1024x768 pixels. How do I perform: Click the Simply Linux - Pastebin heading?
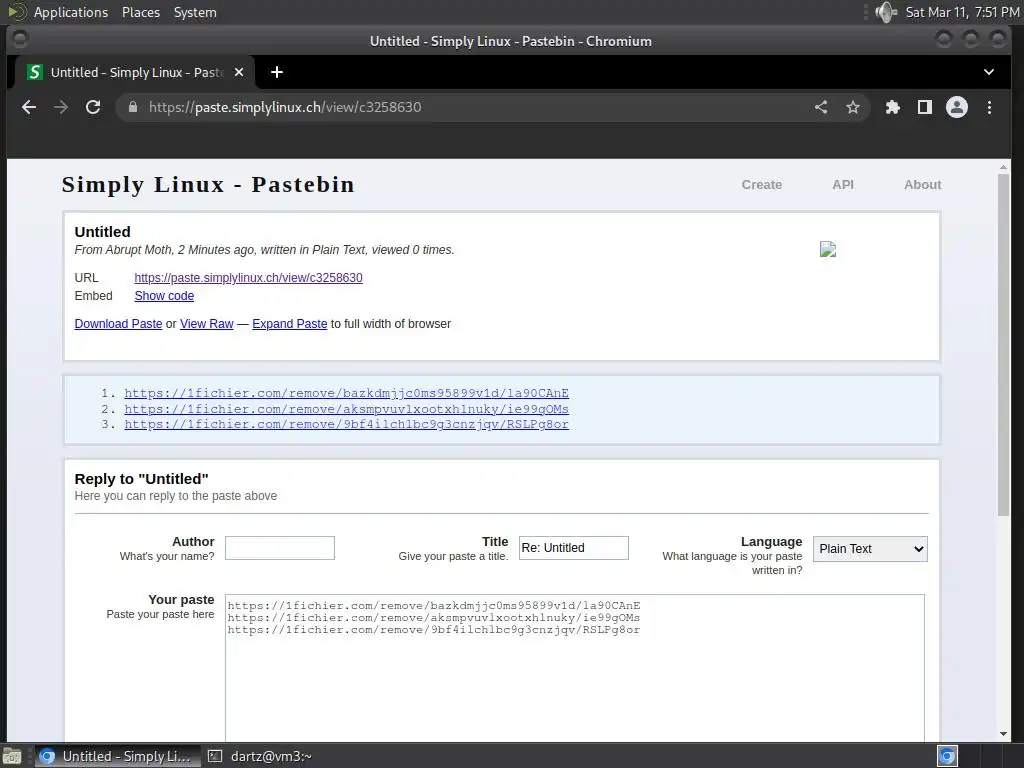[208, 185]
